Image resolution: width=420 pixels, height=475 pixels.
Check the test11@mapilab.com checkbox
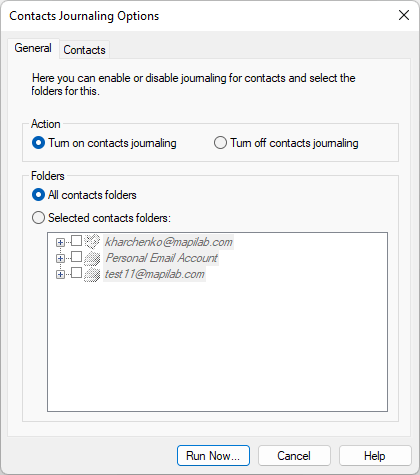click(x=77, y=273)
